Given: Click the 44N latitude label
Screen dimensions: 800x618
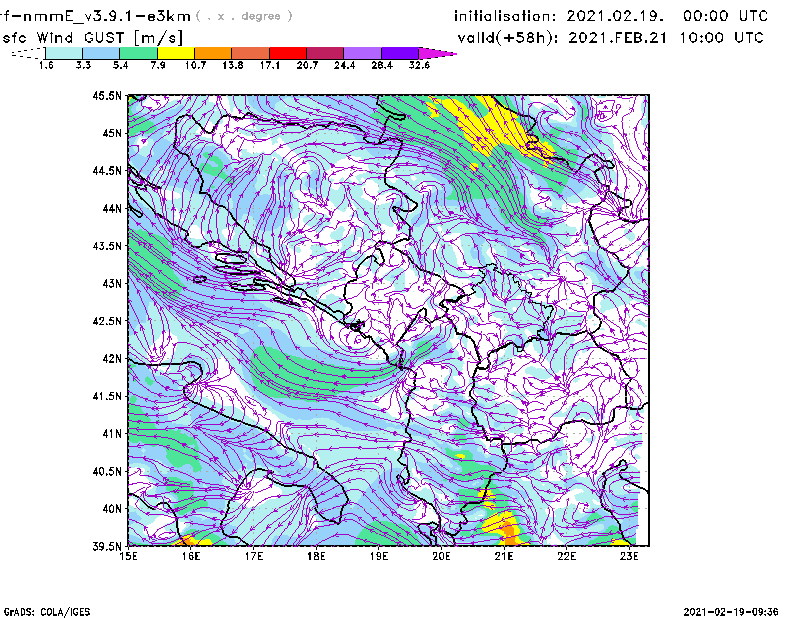Looking at the screenshot, I should click(112, 208).
